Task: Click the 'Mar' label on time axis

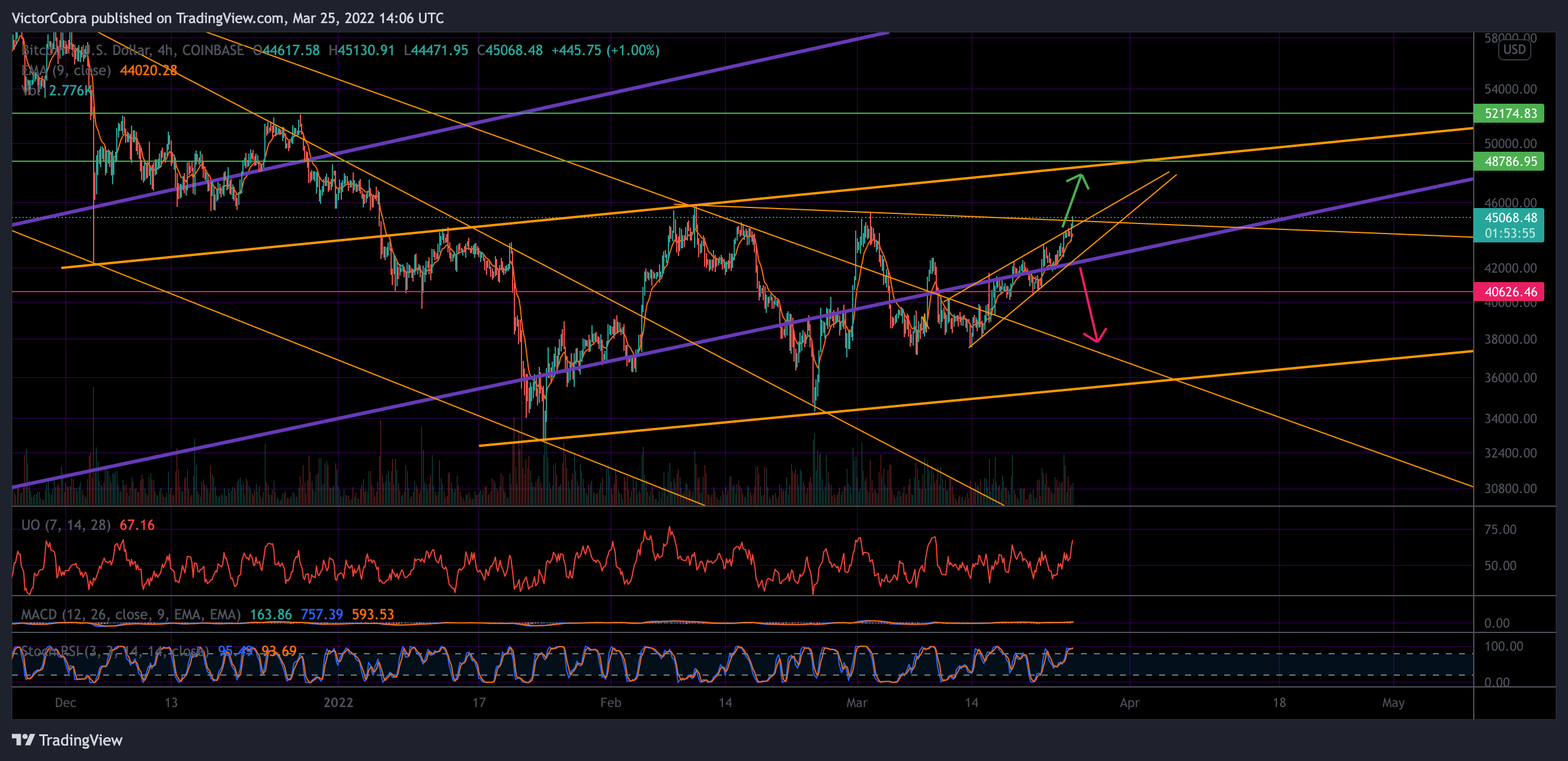Action: 856,702
